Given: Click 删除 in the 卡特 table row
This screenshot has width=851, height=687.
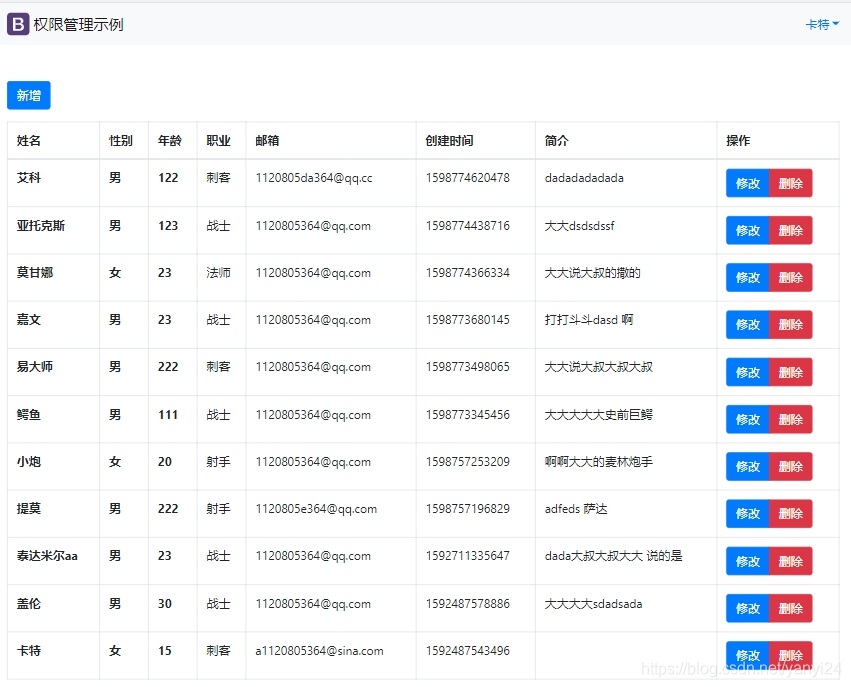Looking at the screenshot, I should click(791, 656).
